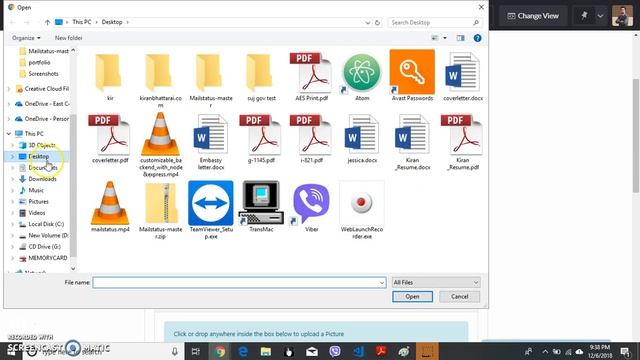Viewport: 640px width, 360px height.
Task: Select TeamViewer_Setup.exe file
Action: pos(211,210)
